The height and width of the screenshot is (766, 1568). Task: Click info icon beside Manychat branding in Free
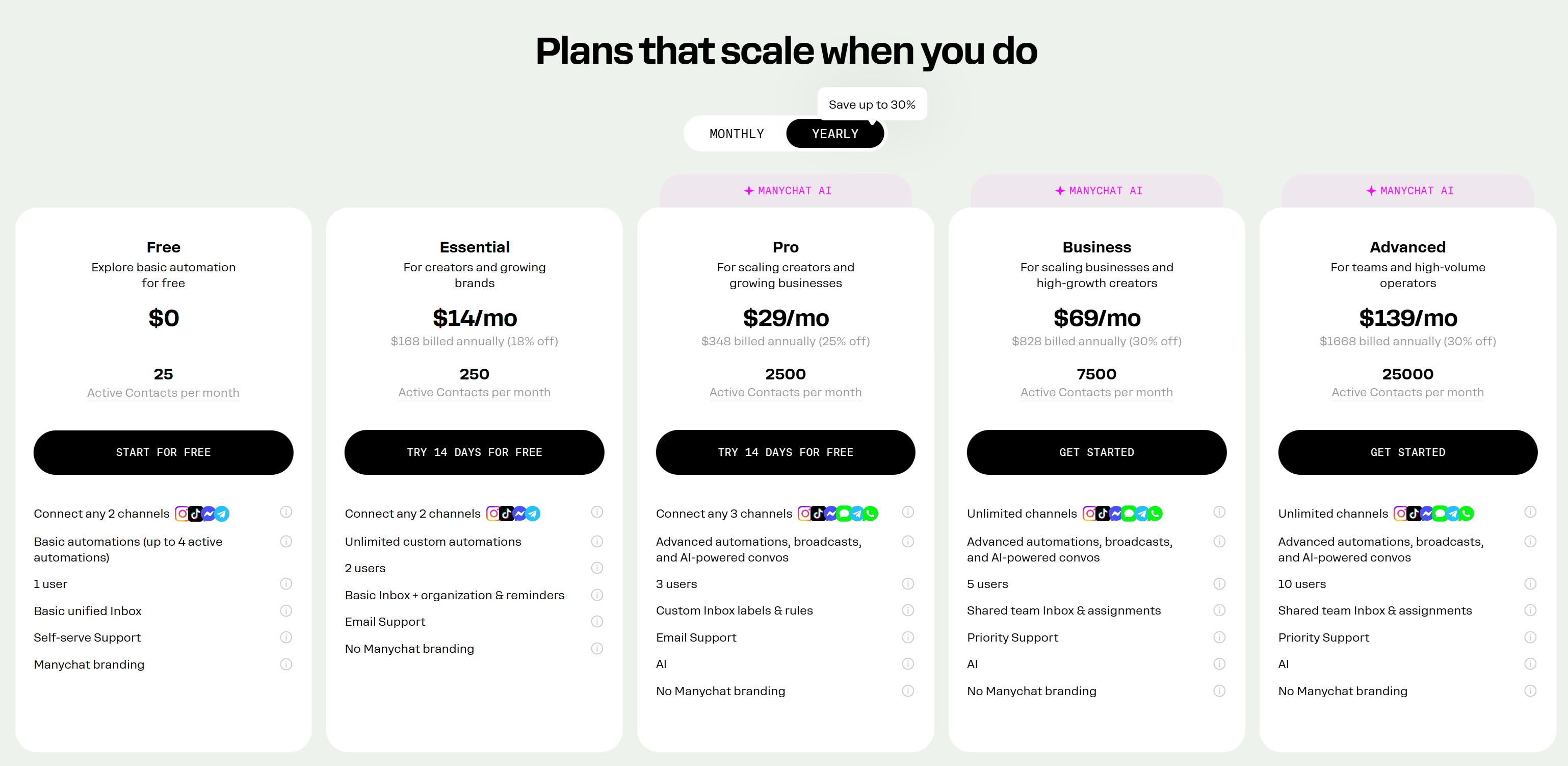click(286, 663)
